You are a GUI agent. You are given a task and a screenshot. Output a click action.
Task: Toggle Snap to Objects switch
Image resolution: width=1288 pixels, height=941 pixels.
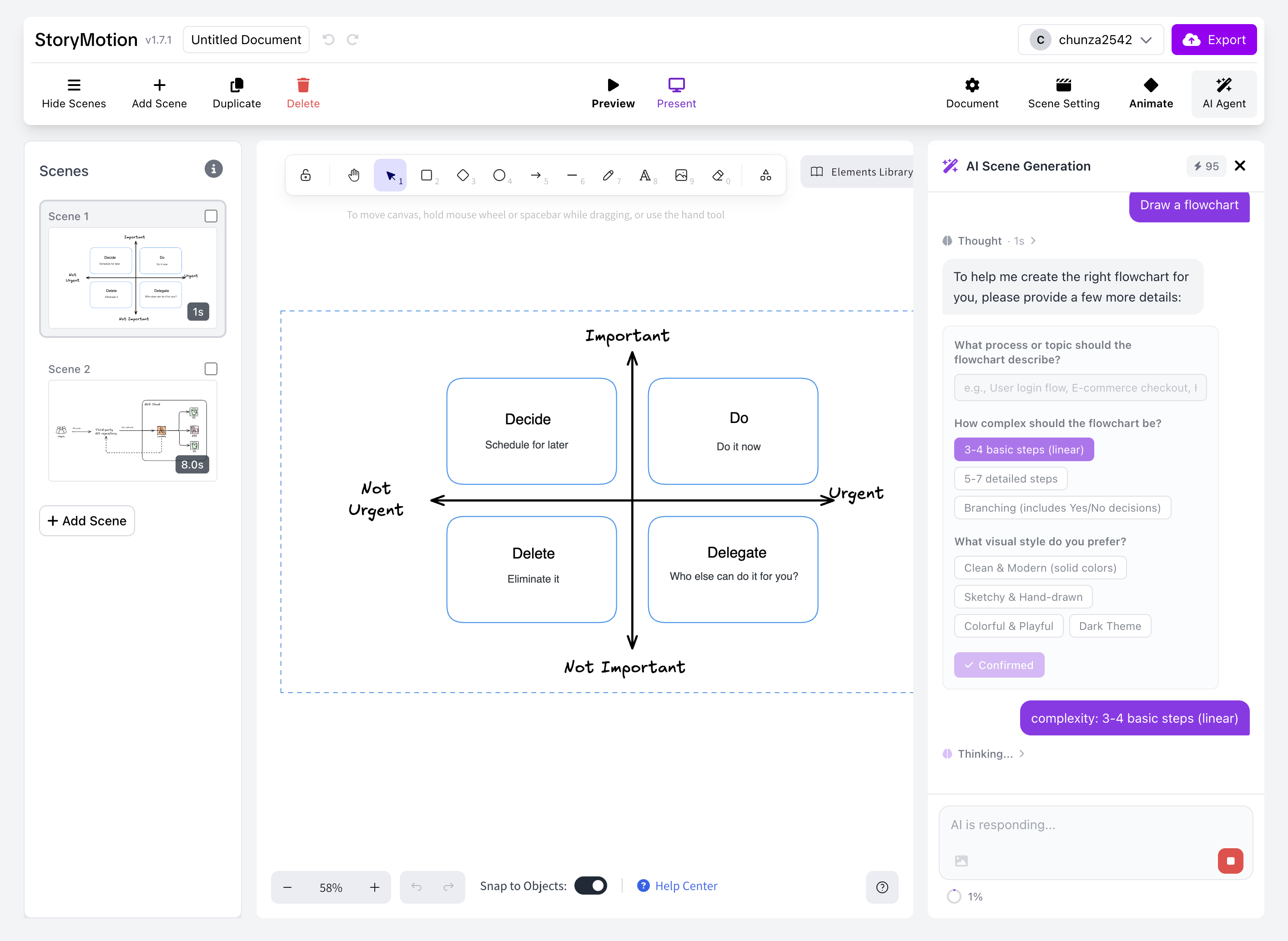point(590,886)
